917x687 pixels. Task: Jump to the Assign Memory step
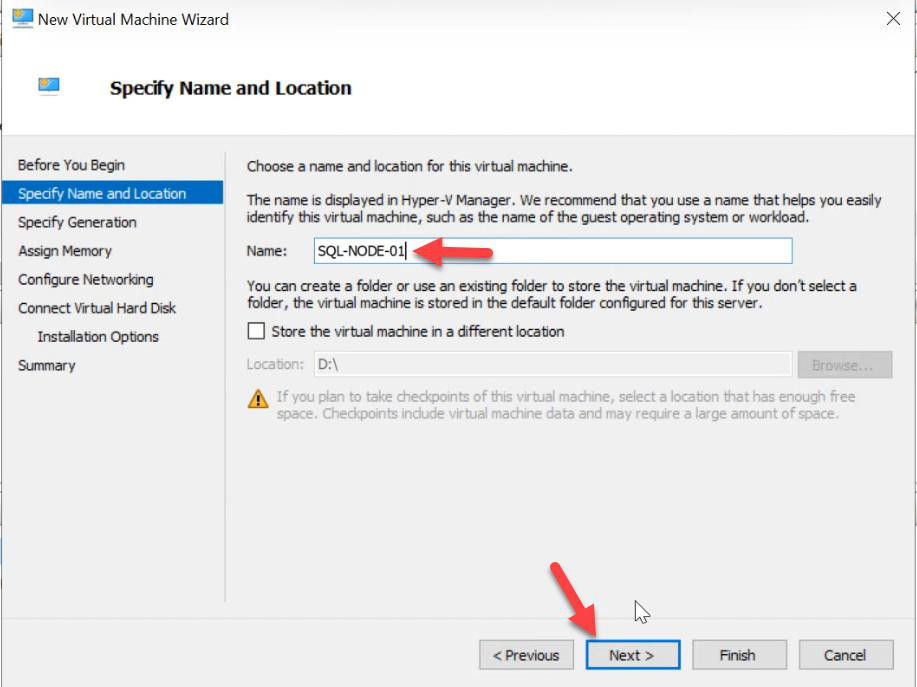tap(65, 251)
